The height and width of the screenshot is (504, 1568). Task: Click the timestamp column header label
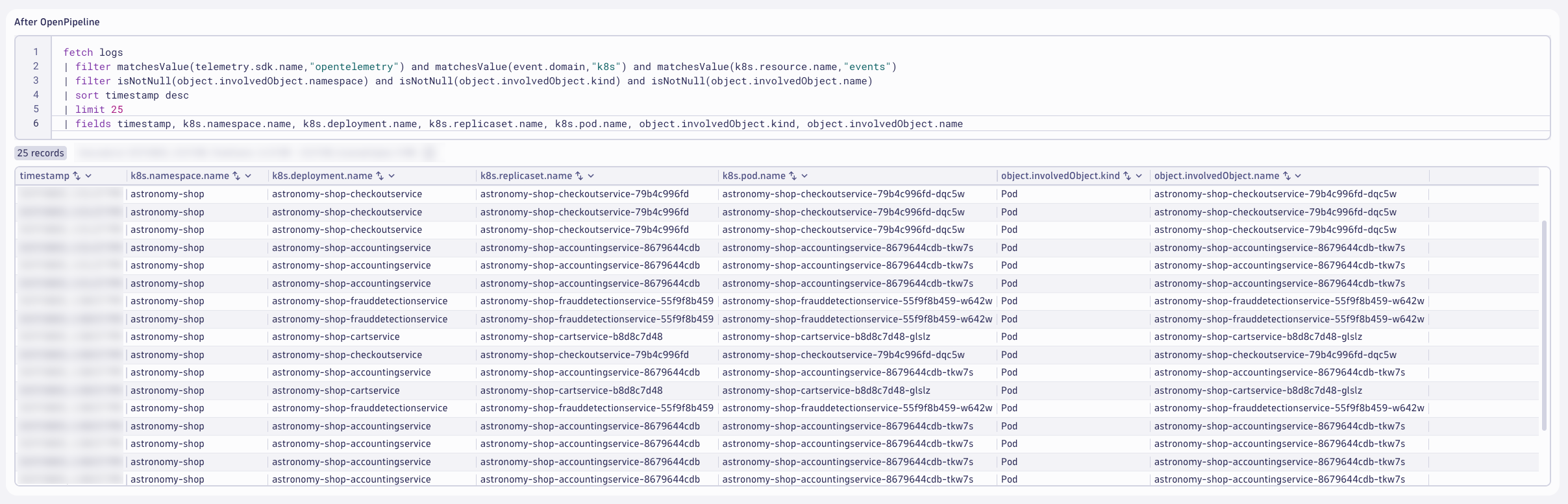pyautogui.click(x=44, y=176)
